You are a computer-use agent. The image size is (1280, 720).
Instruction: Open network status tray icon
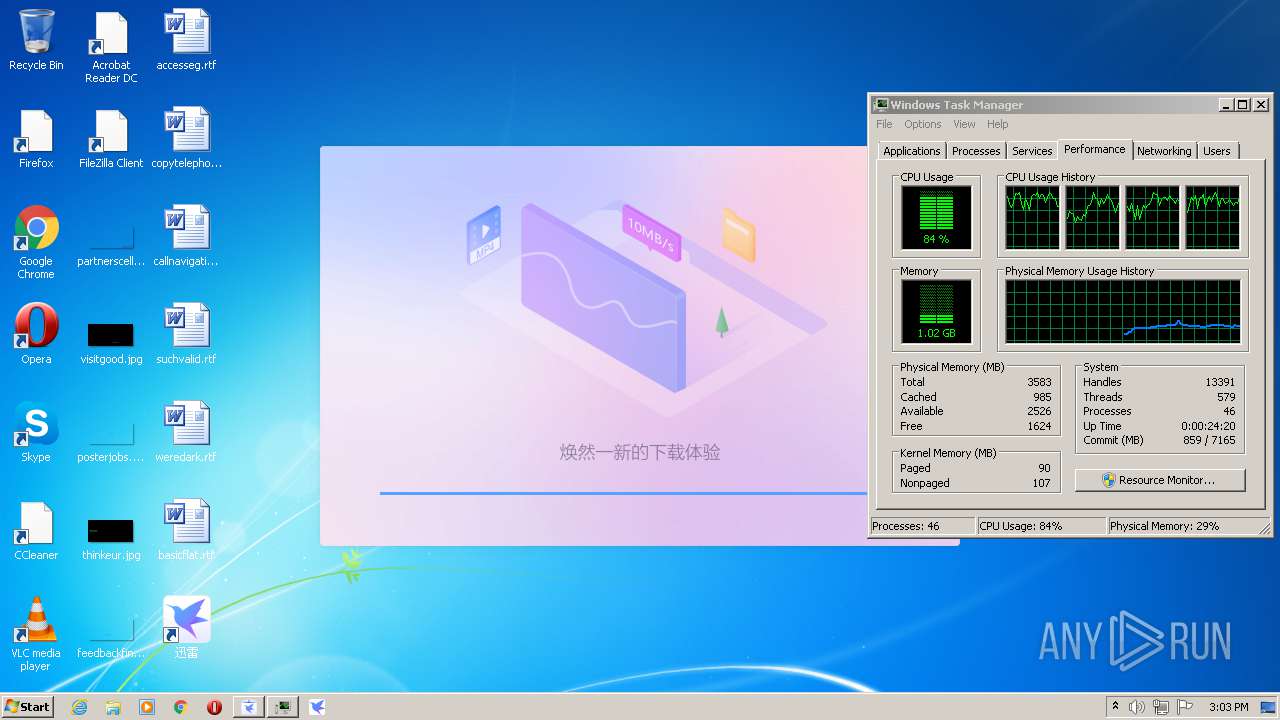pos(1161,707)
